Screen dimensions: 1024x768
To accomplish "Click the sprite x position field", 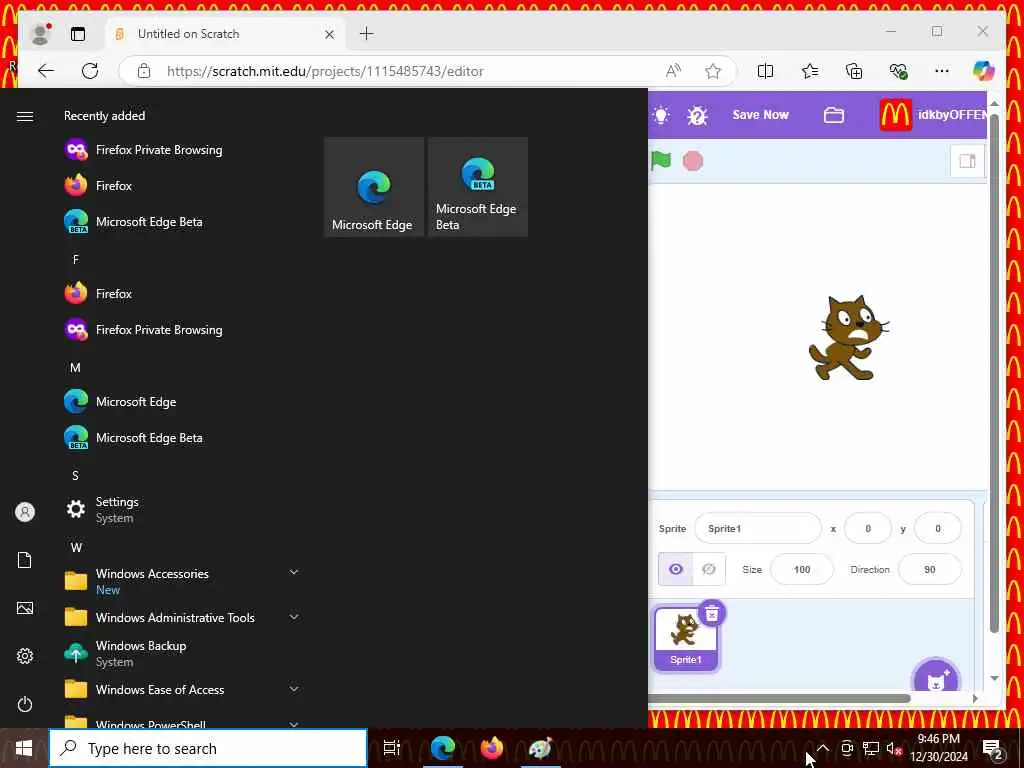I will click(x=868, y=528).
